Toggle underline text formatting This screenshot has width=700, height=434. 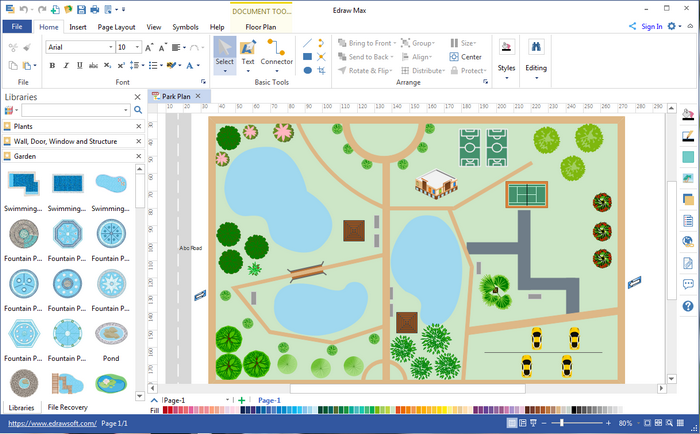click(80, 65)
